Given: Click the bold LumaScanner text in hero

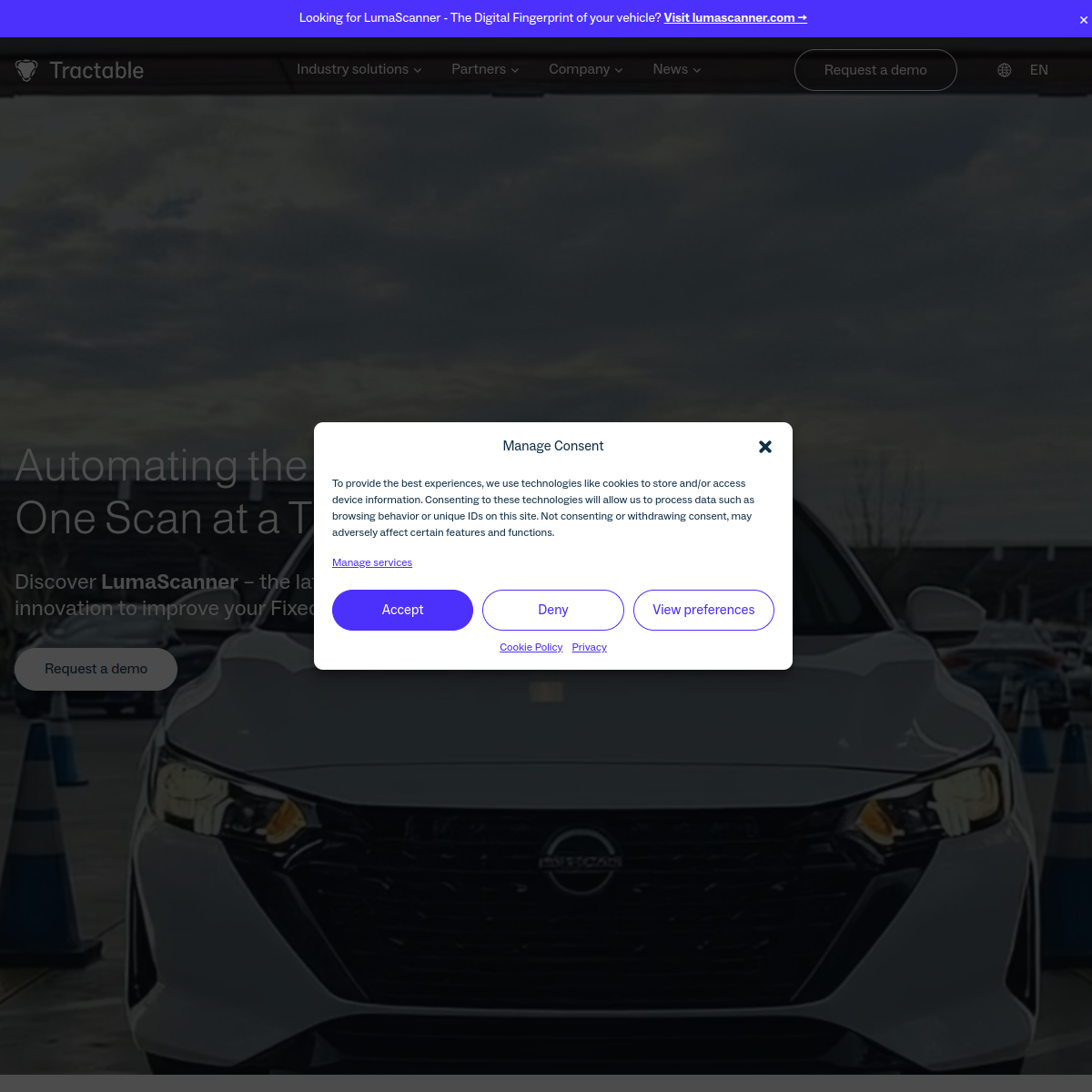Looking at the screenshot, I should [x=169, y=581].
